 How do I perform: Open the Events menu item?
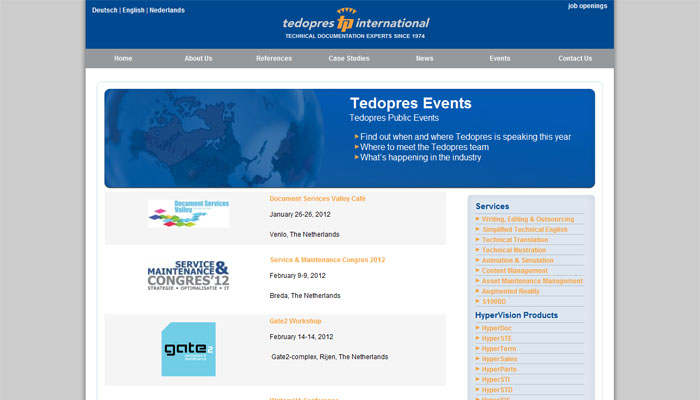click(500, 58)
